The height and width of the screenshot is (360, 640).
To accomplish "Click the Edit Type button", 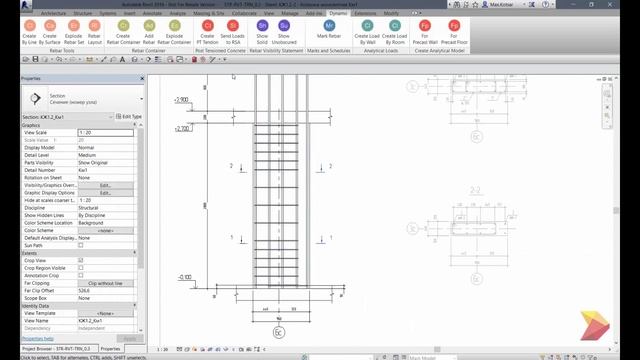I will pos(129,117).
